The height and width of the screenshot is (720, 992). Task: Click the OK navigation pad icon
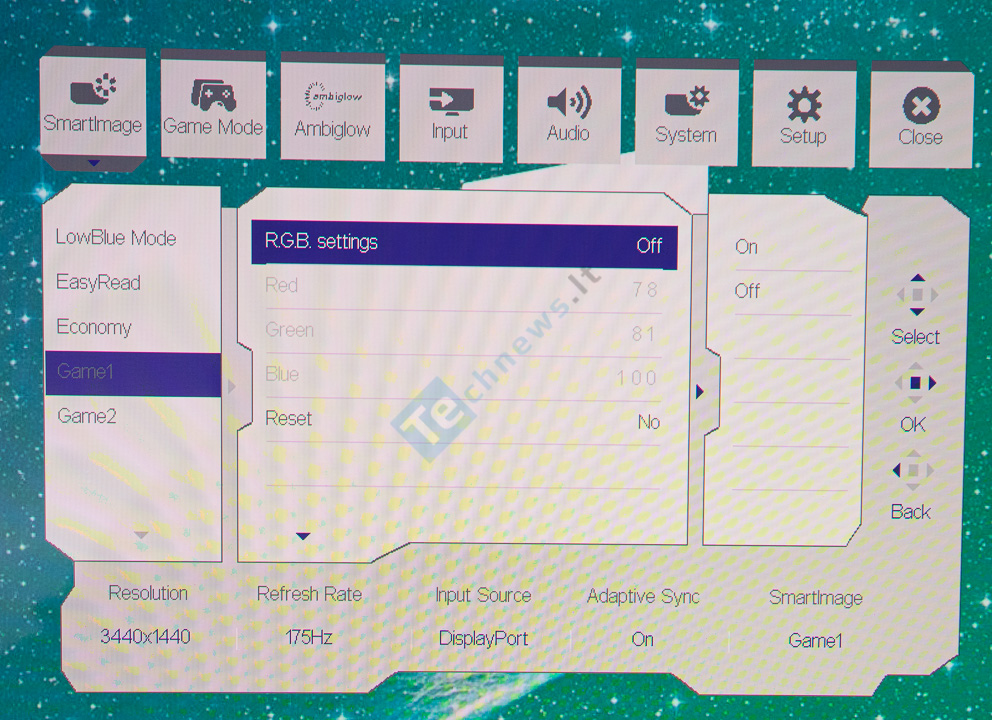coord(915,383)
